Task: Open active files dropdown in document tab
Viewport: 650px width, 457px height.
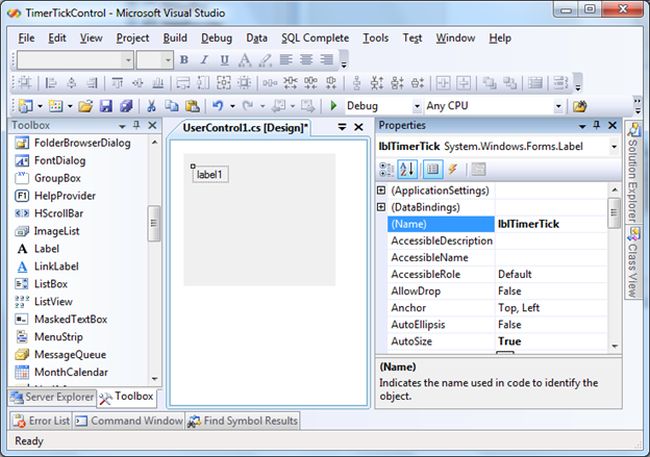Action: [342, 127]
